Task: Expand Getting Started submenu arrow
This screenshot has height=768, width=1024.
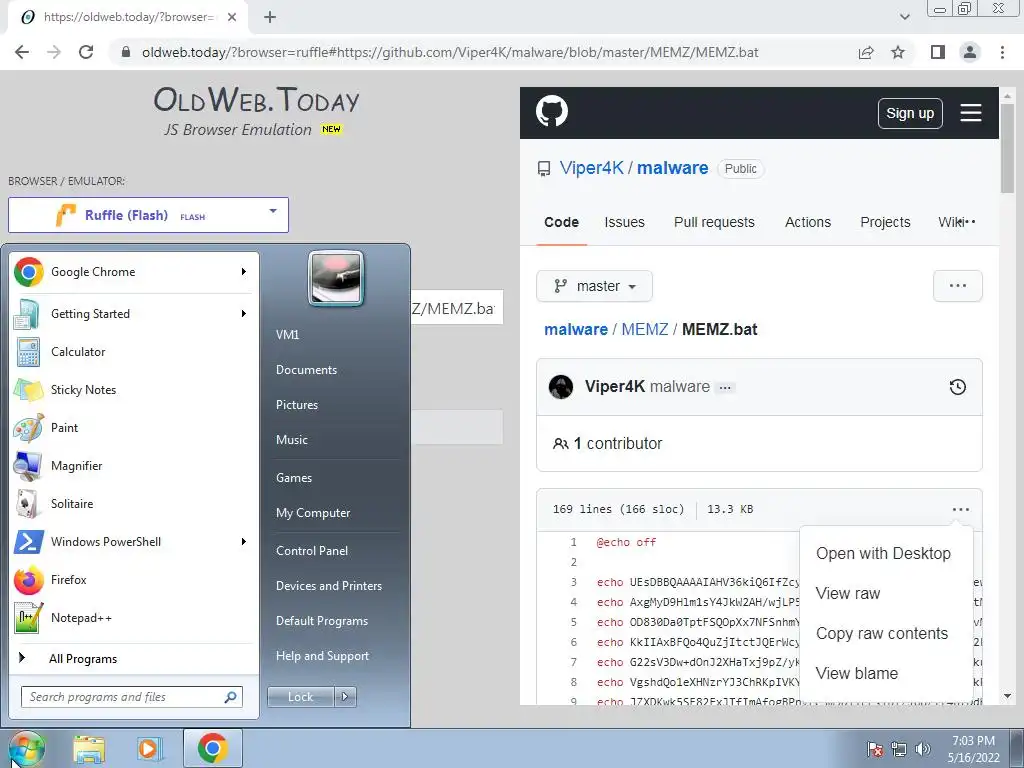Action: 244,313
